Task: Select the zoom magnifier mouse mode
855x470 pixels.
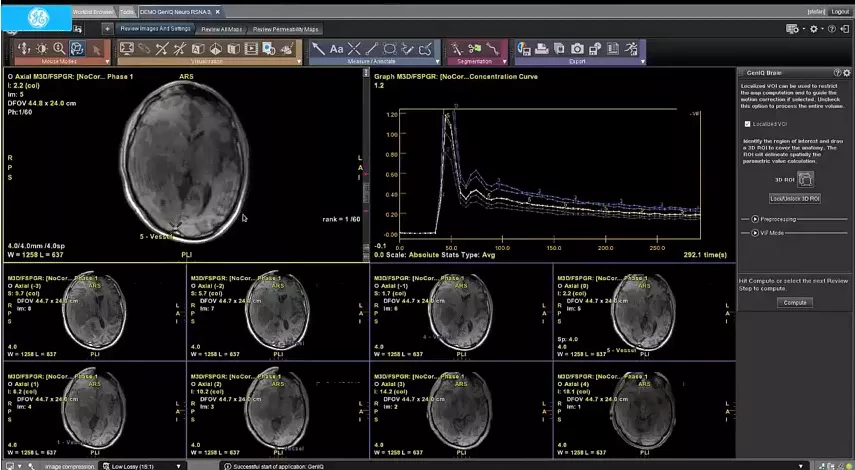Action: point(59,49)
